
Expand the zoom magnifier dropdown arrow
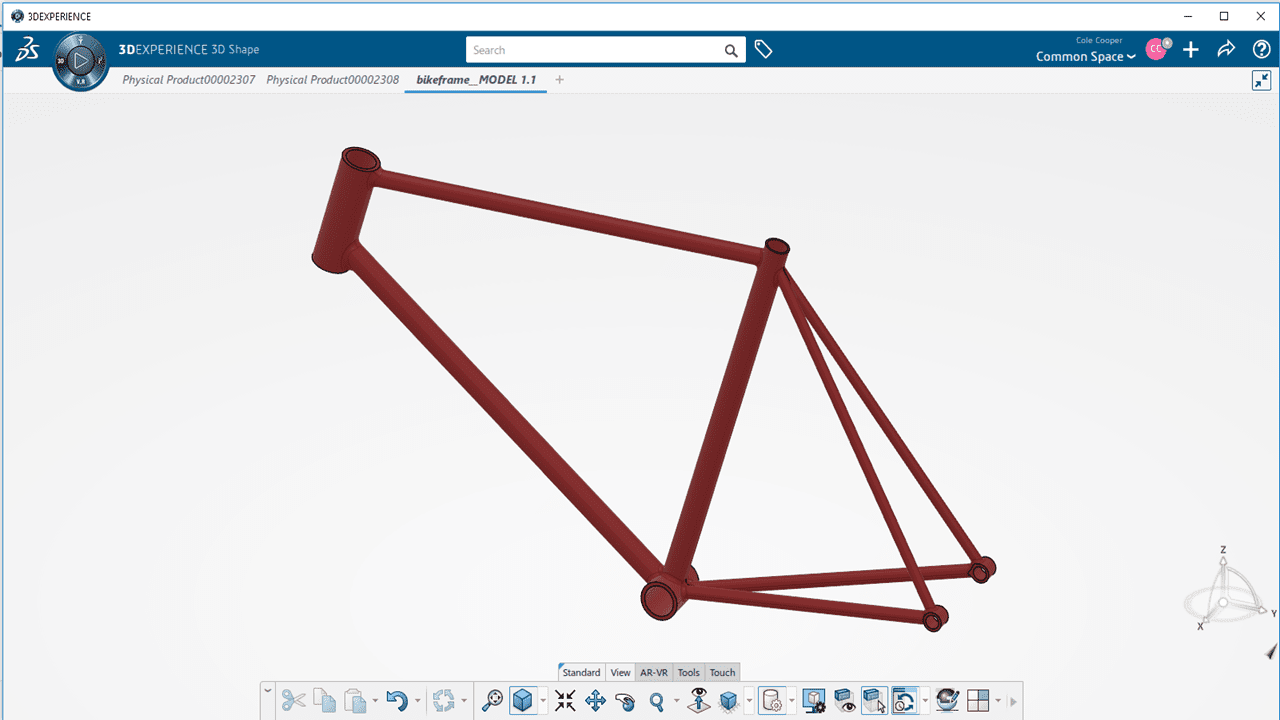point(676,701)
